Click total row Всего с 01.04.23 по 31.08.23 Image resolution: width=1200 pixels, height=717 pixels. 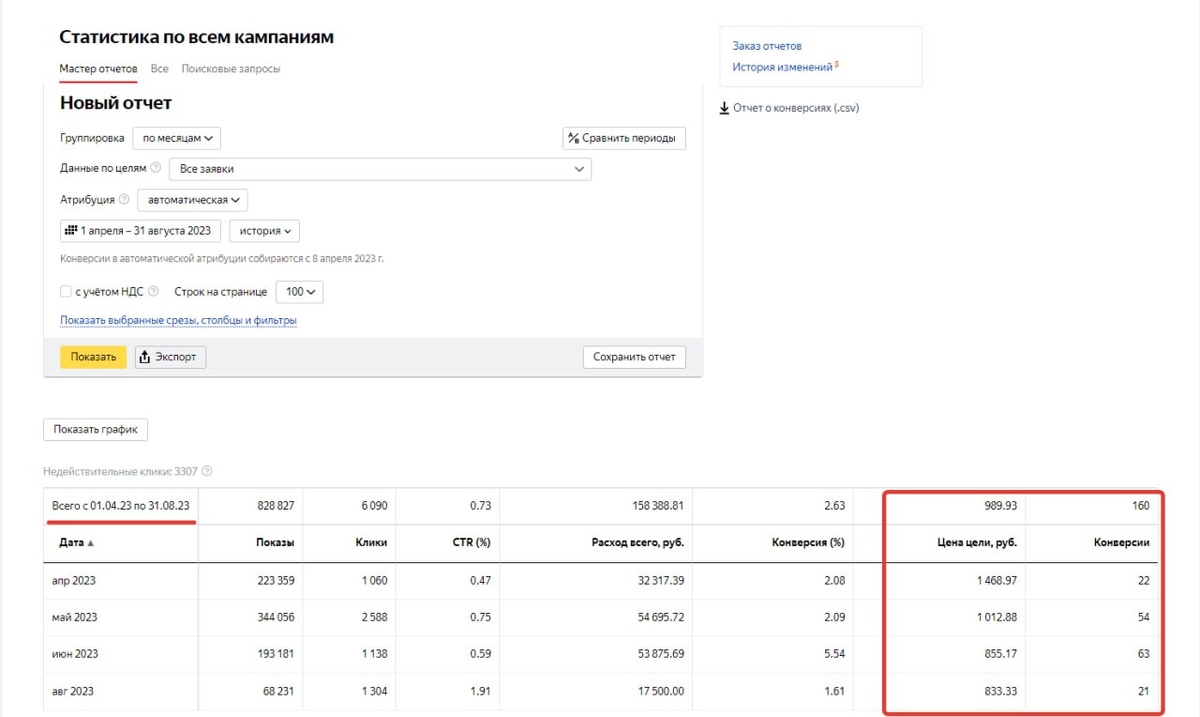tap(121, 506)
